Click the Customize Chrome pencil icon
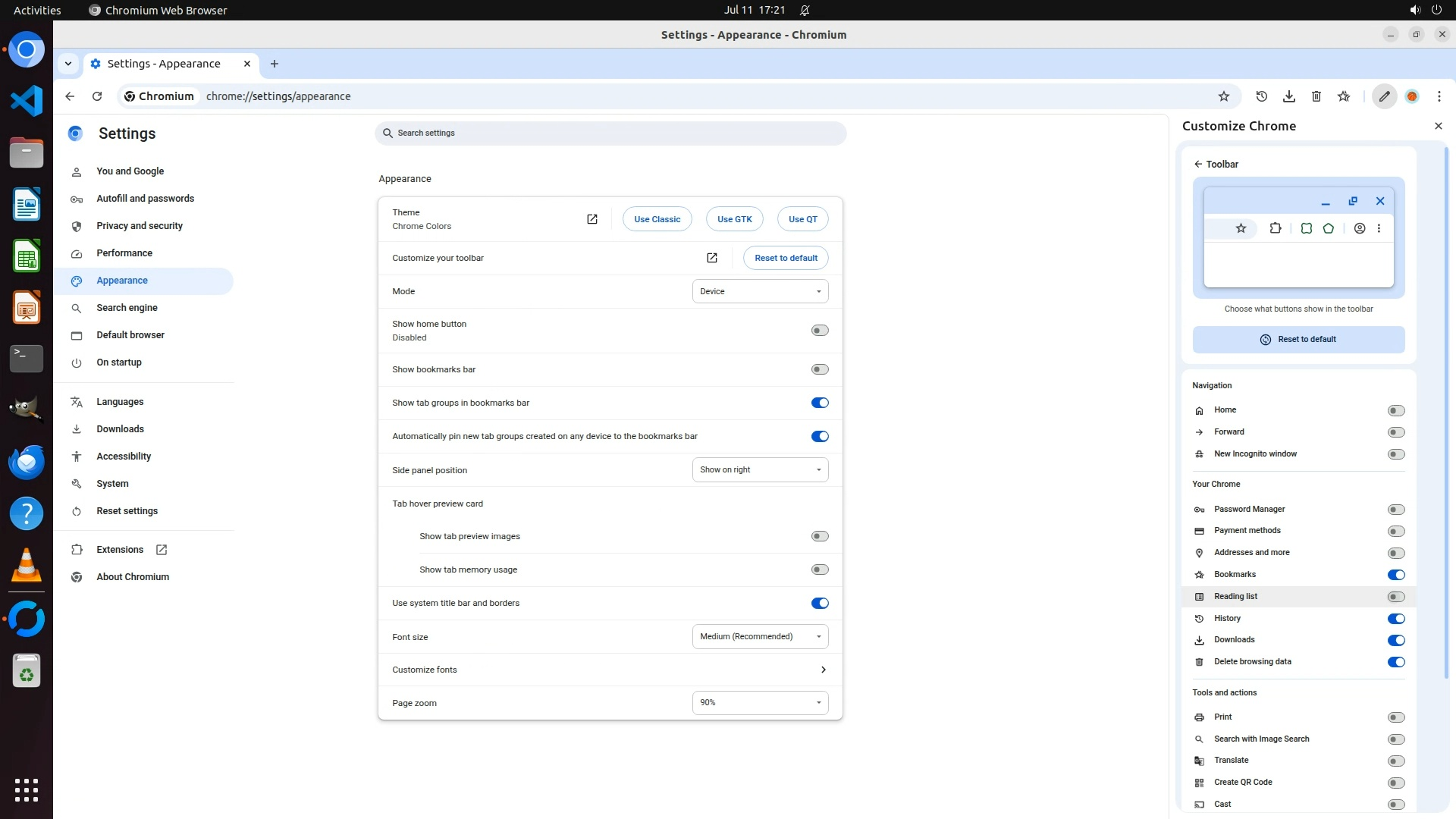 pyautogui.click(x=1384, y=96)
